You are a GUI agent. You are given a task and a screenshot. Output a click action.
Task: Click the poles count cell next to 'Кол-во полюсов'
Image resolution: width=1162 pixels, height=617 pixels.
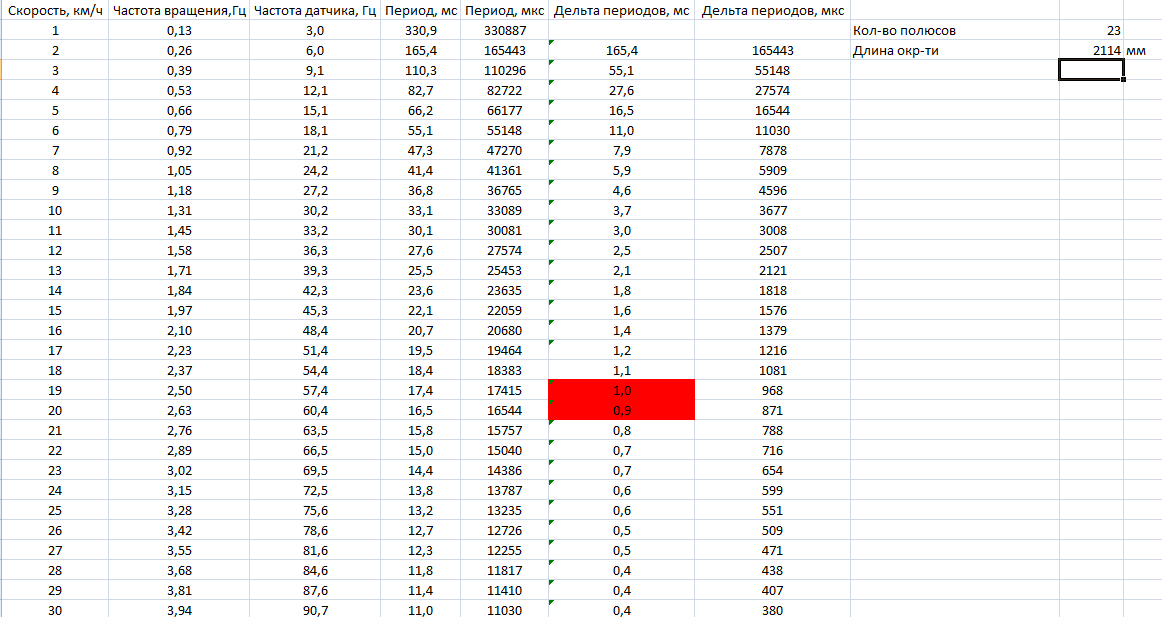point(1091,31)
